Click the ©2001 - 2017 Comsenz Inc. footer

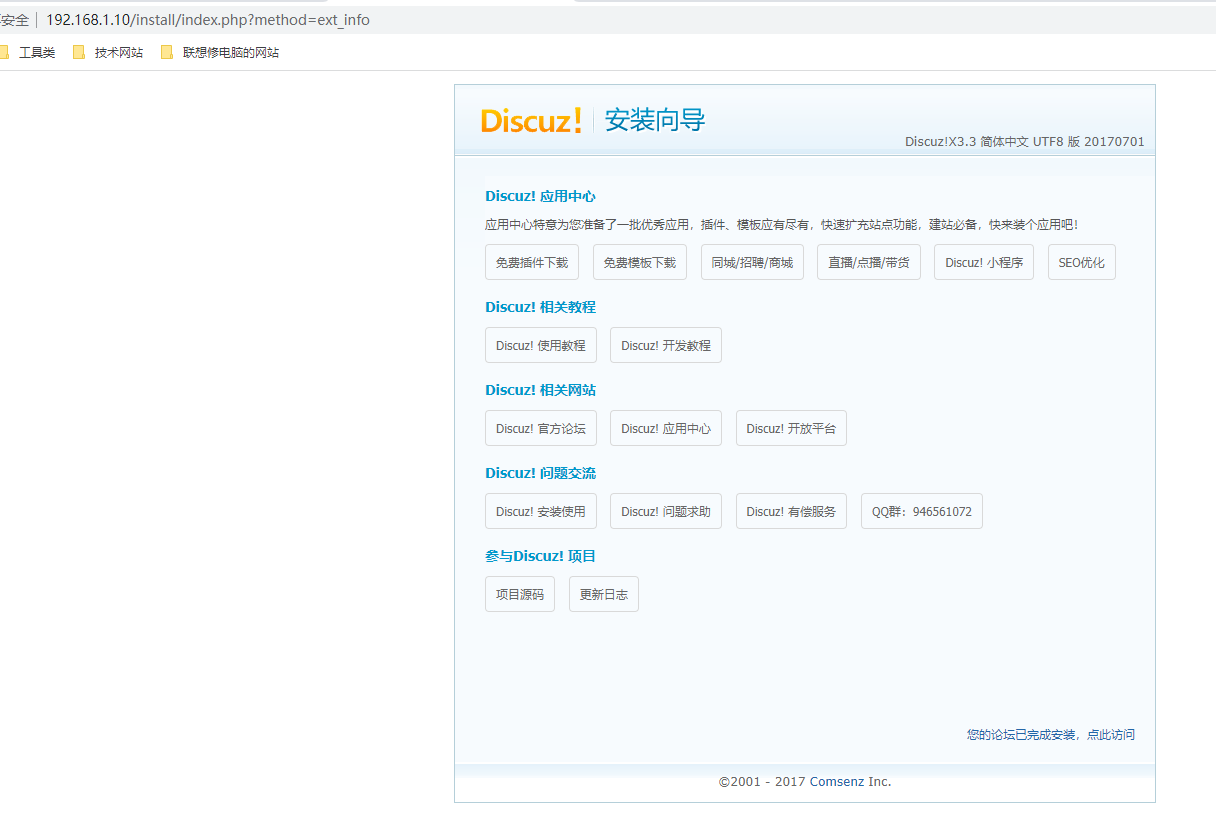point(805,782)
